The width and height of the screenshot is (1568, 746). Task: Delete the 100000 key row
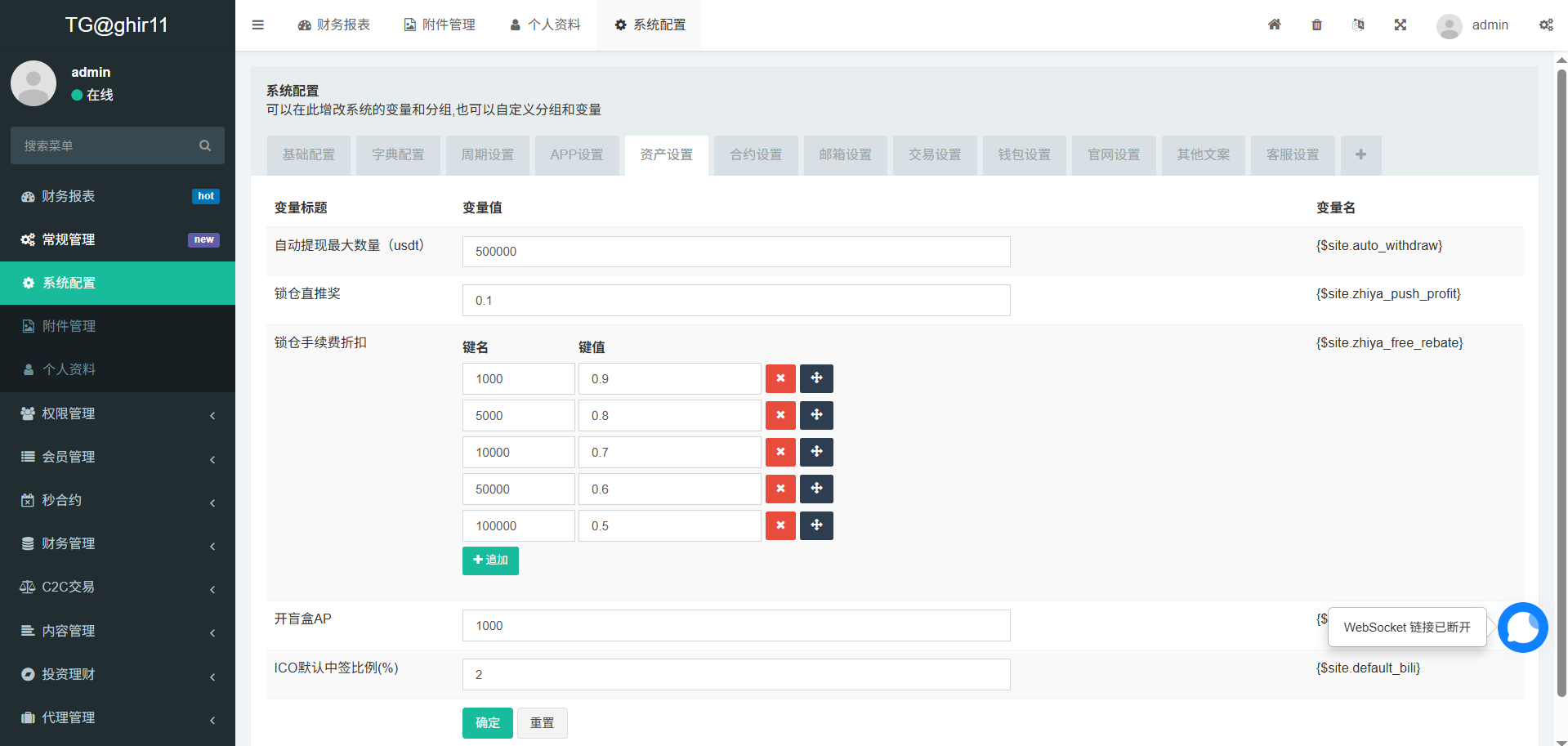click(780, 525)
